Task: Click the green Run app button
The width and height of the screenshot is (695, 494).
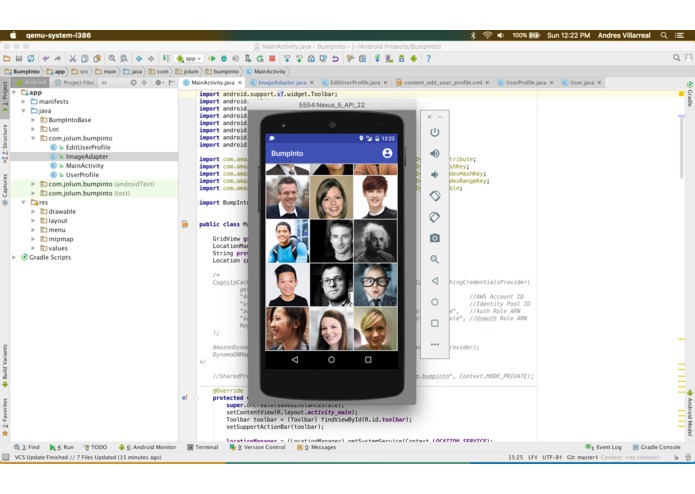Action: [212, 58]
